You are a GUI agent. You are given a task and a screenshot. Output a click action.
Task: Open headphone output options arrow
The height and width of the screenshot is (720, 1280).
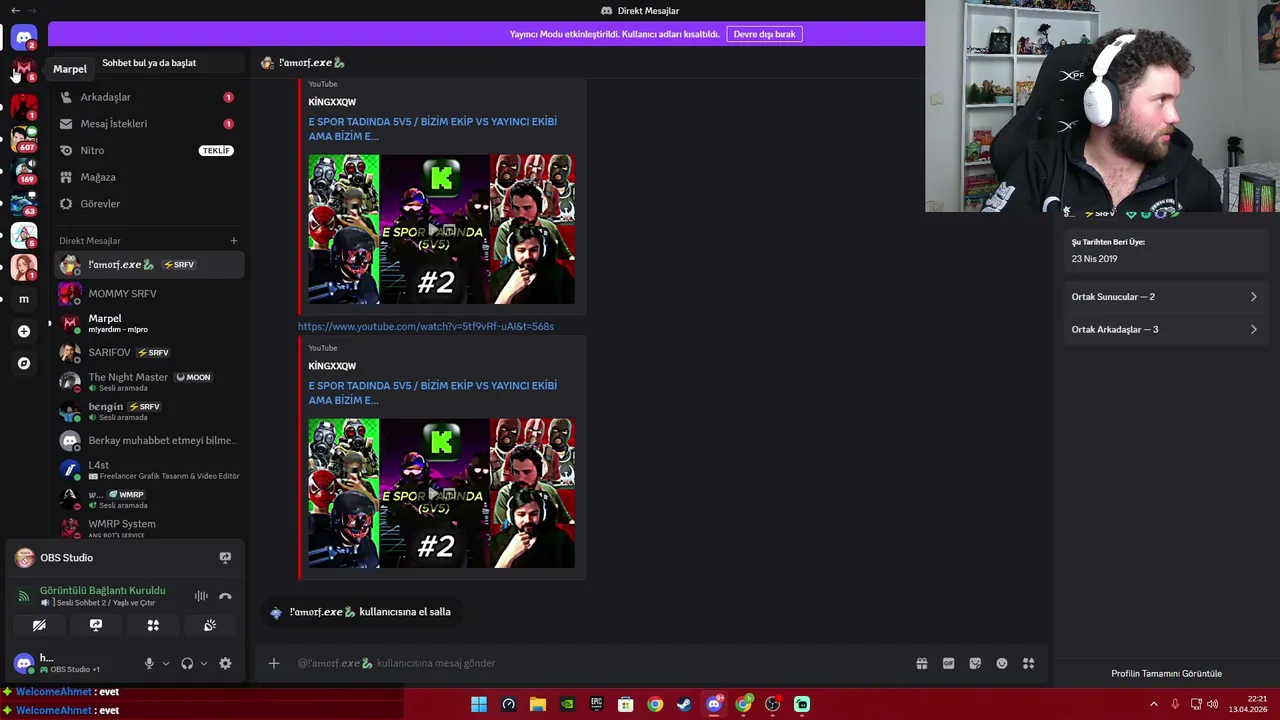coord(204,663)
